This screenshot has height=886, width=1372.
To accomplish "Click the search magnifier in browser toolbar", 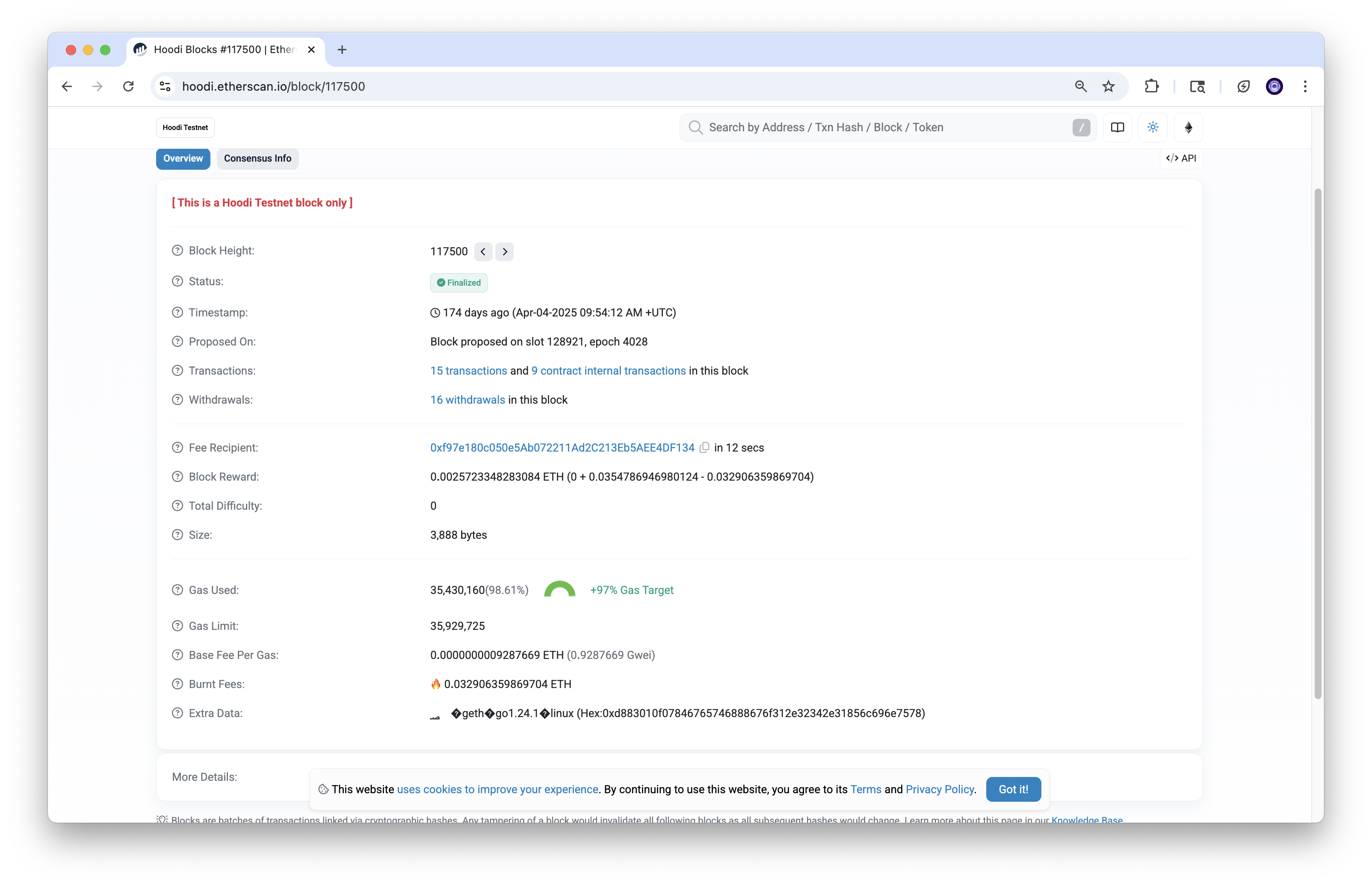I will [x=1080, y=86].
